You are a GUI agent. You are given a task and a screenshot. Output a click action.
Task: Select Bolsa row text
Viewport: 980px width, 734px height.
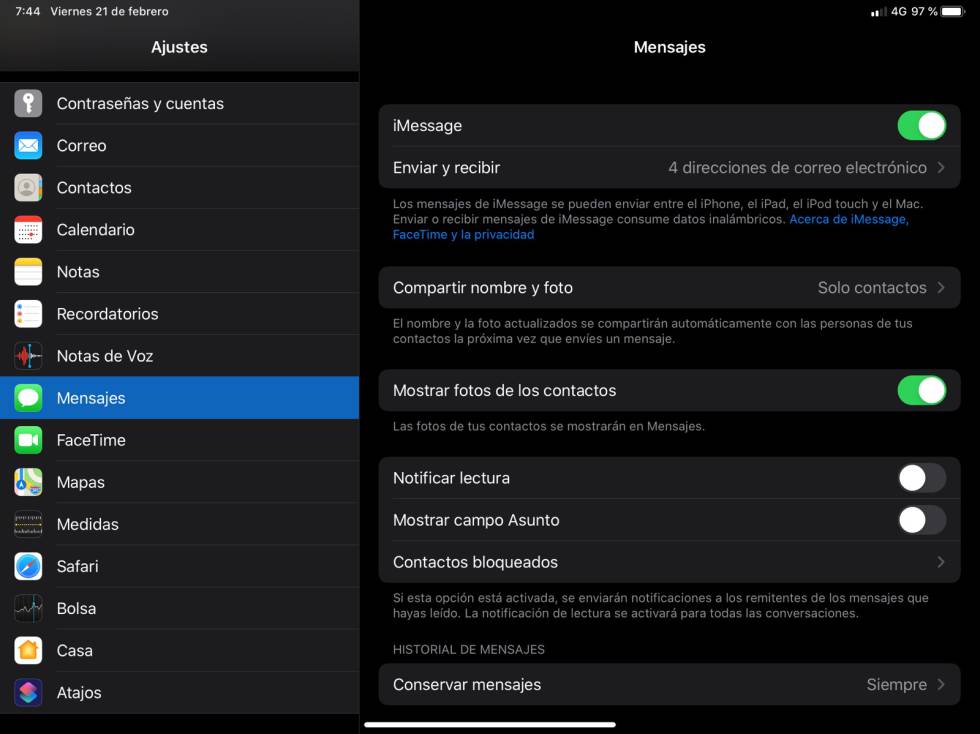pos(76,608)
